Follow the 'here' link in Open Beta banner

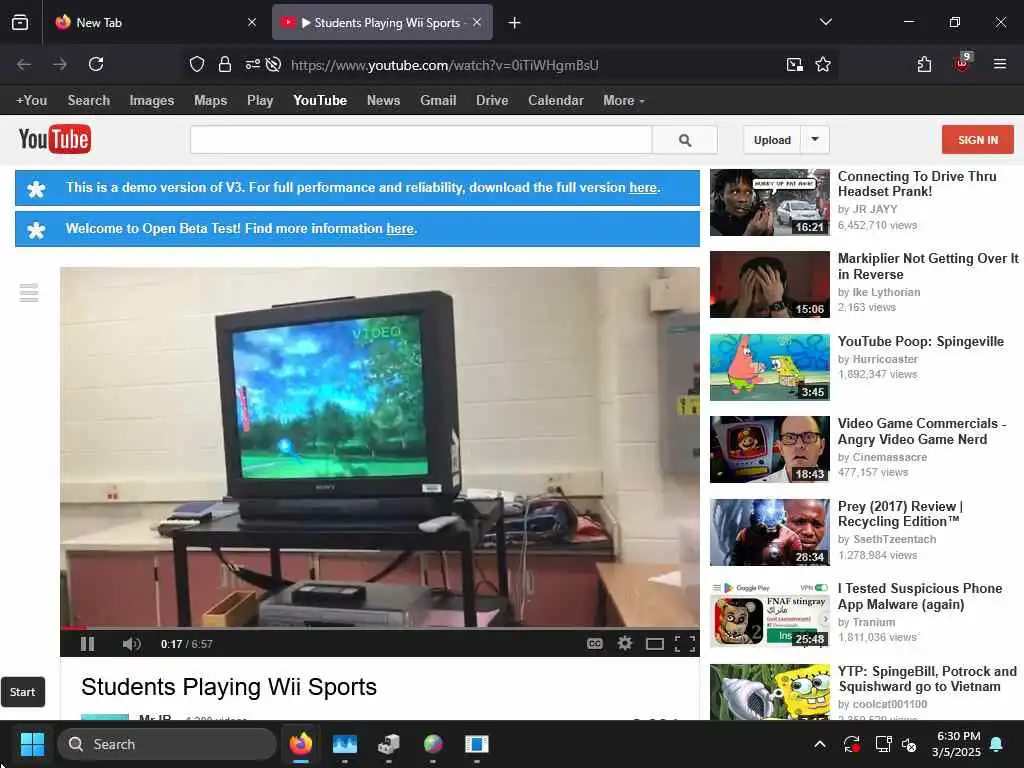pyautogui.click(x=400, y=229)
